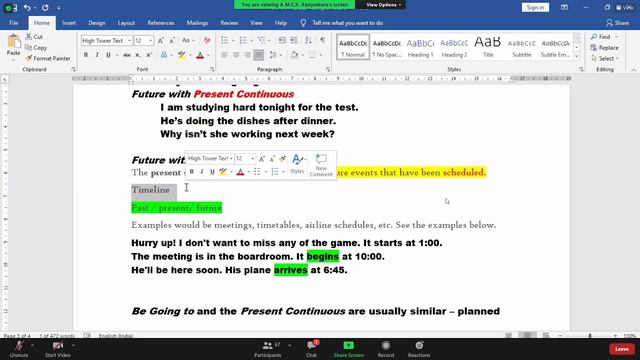Screen dimensions: 640x360
Task: Click the Paste icon in Clipboard group
Action: coord(13,42)
